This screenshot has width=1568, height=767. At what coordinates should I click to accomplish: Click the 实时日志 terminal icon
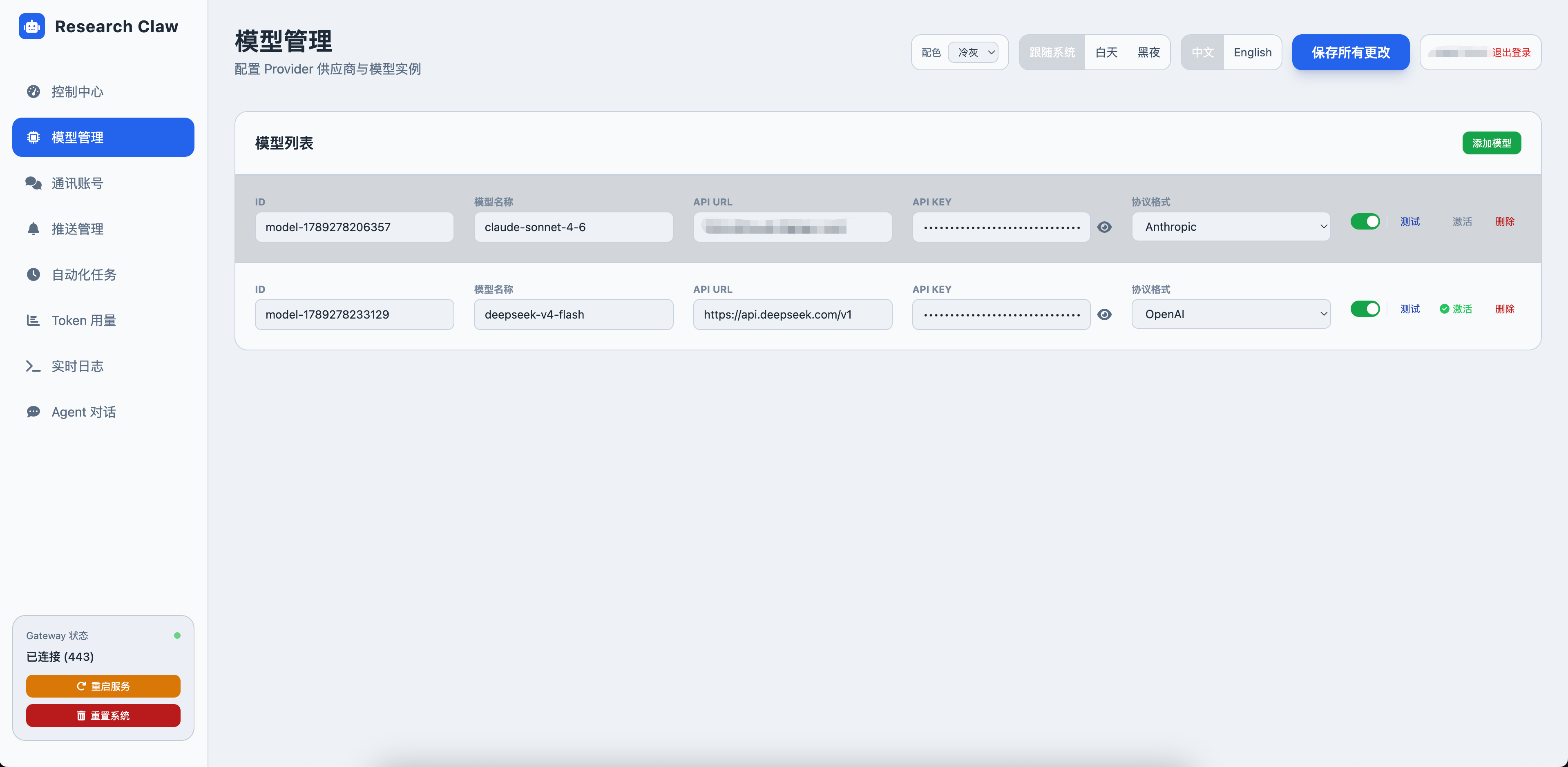click(x=34, y=366)
